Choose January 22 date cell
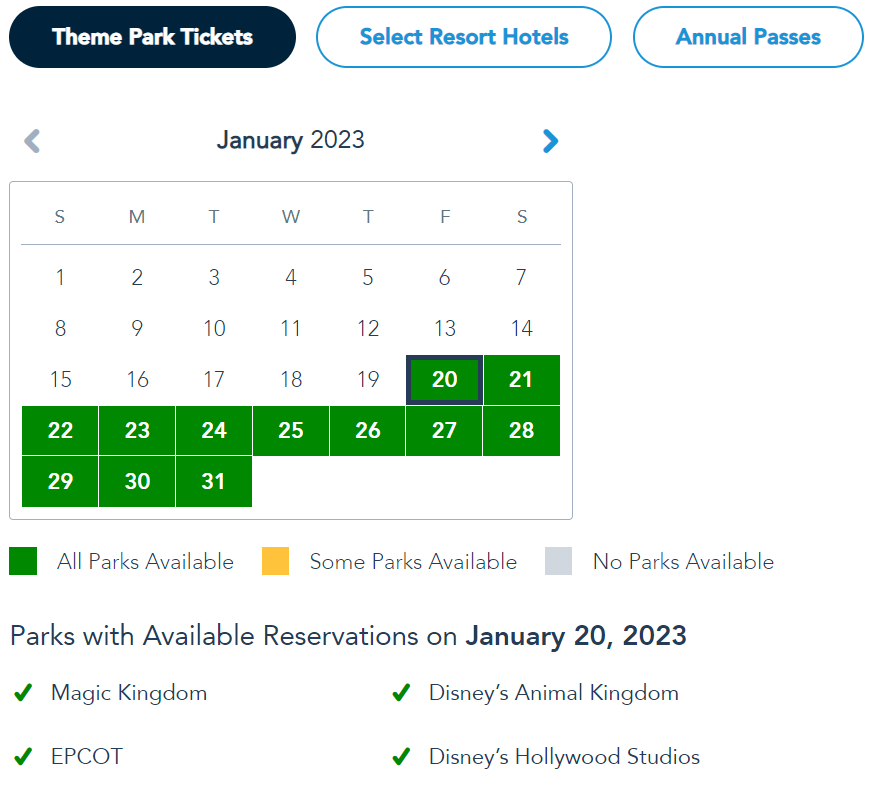This screenshot has width=873, height=788. pos(60,431)
